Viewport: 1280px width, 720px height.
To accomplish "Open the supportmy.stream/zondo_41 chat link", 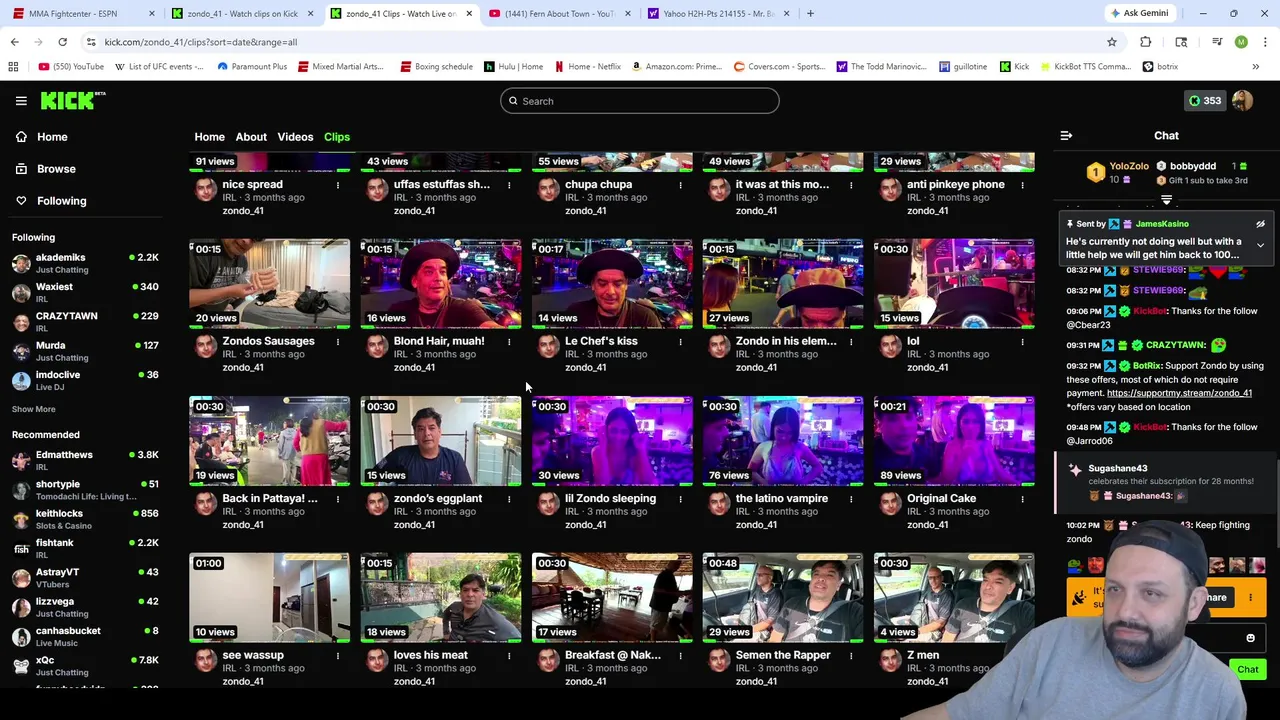I will (1179, 393).
